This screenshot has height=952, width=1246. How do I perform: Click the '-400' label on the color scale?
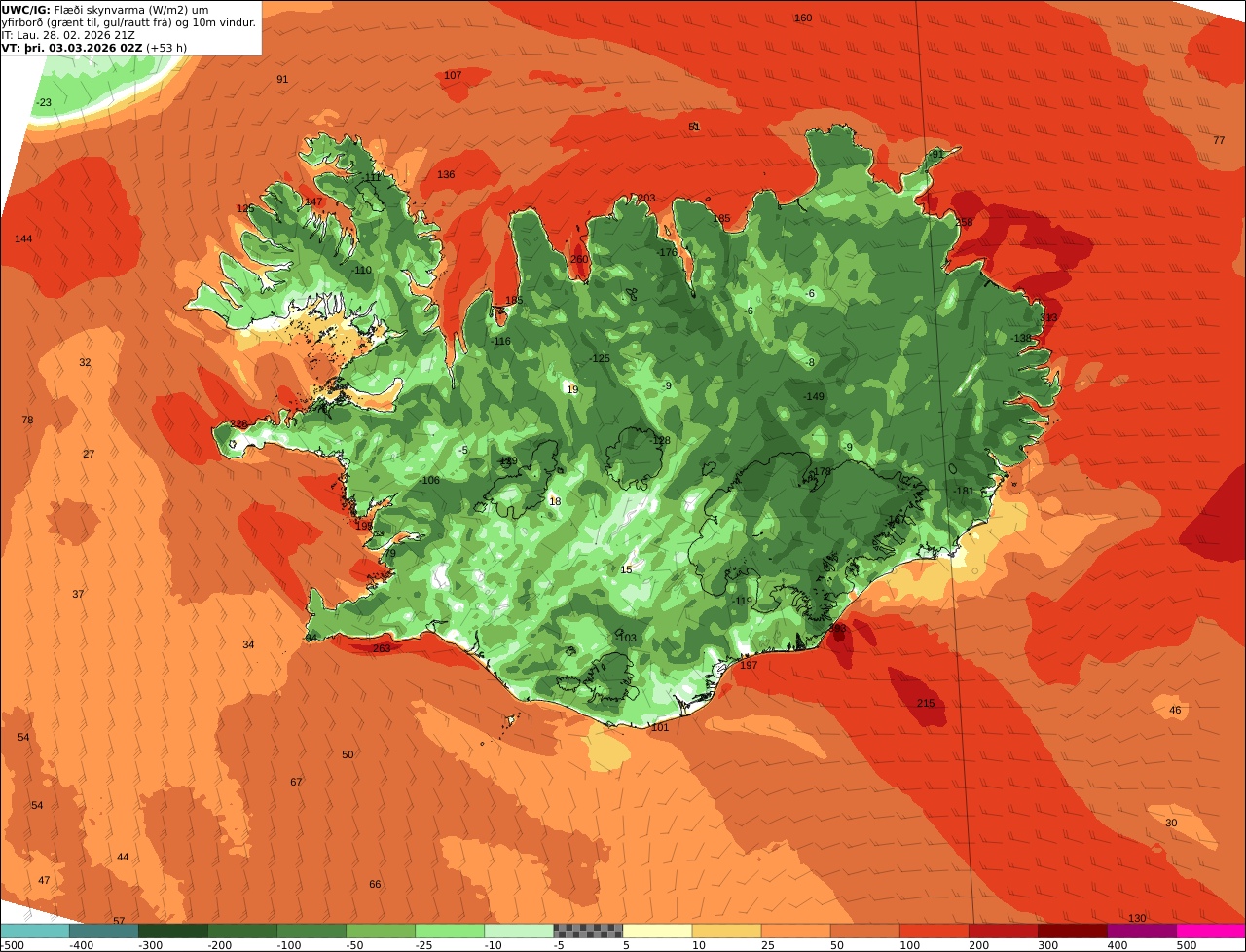(81, 945)
